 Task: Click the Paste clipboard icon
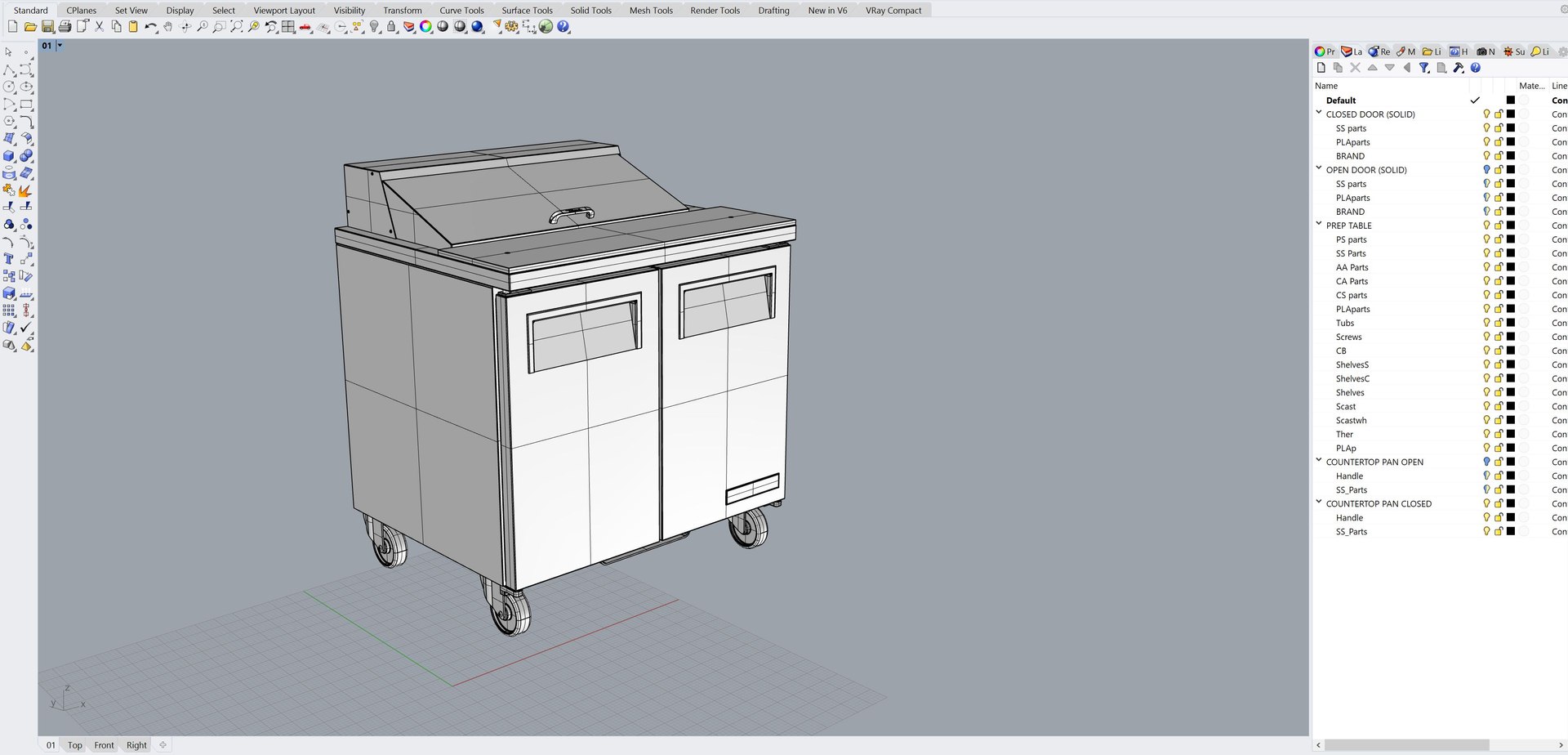[133, 26]
